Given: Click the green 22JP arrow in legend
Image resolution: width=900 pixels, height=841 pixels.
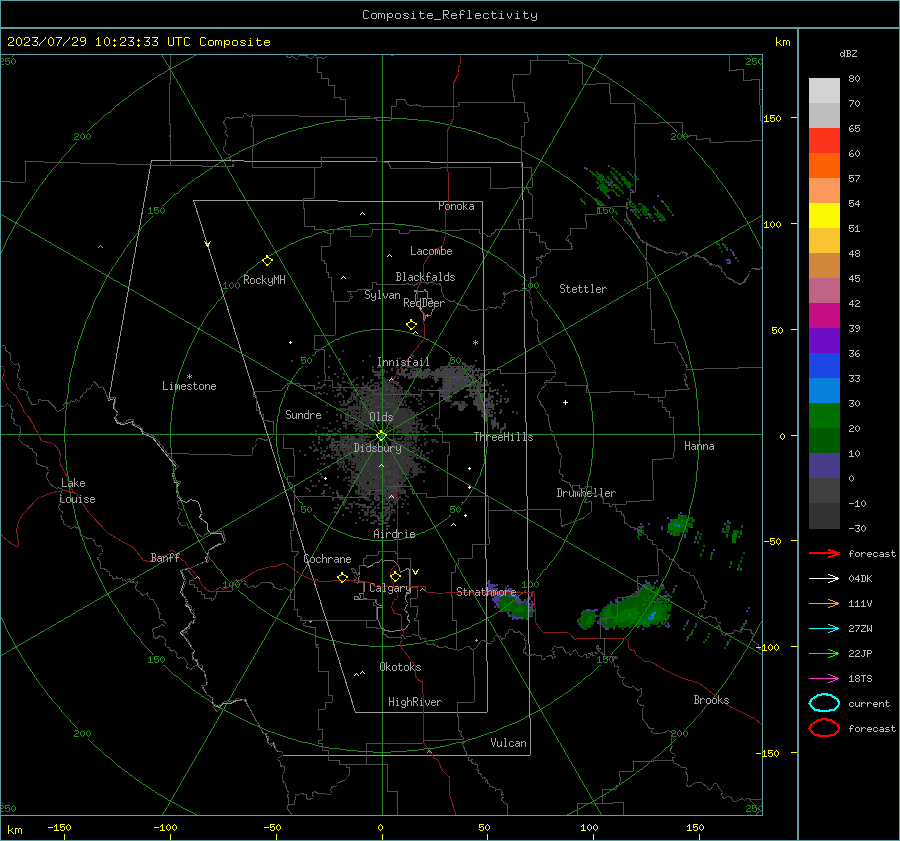Looking at the screenshot, I should click(x=824, y=653).
